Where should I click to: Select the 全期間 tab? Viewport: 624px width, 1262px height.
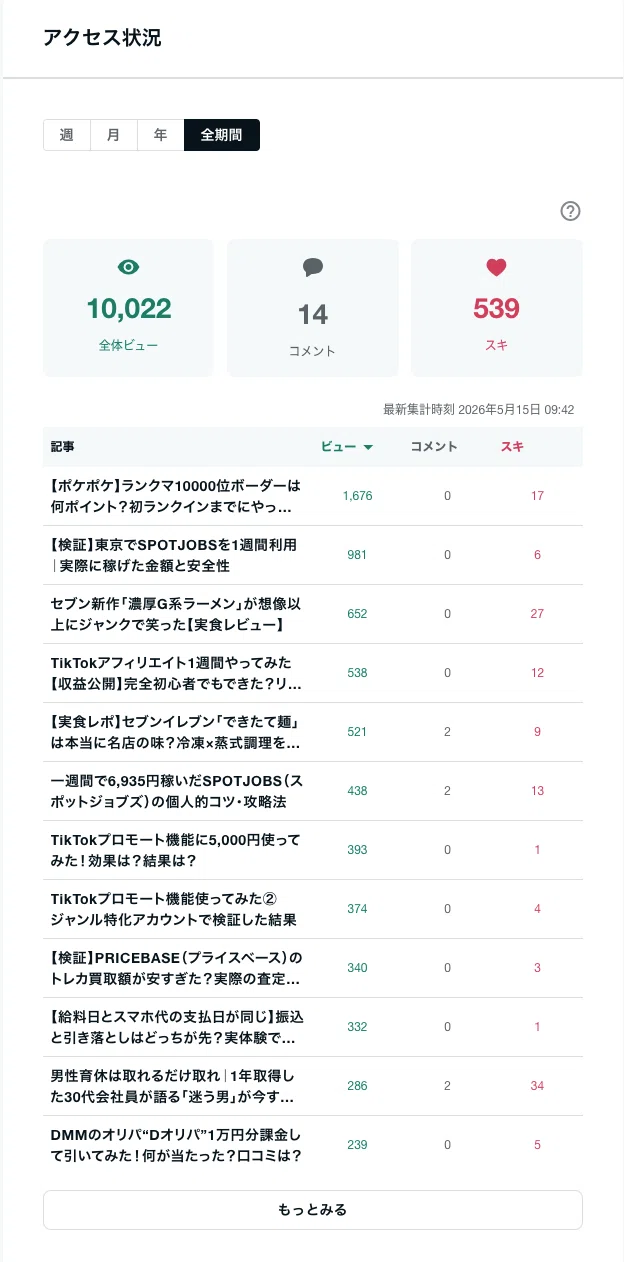click(x=222, y=135)
